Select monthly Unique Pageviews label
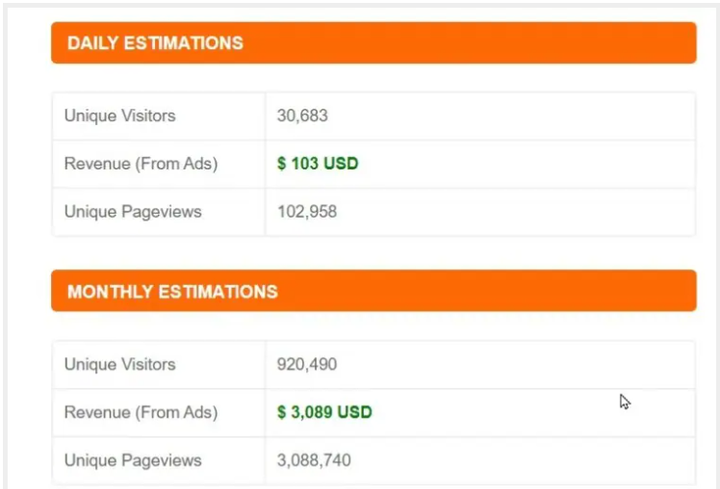Screen dimensions: 720x489 tap(133, 461)
